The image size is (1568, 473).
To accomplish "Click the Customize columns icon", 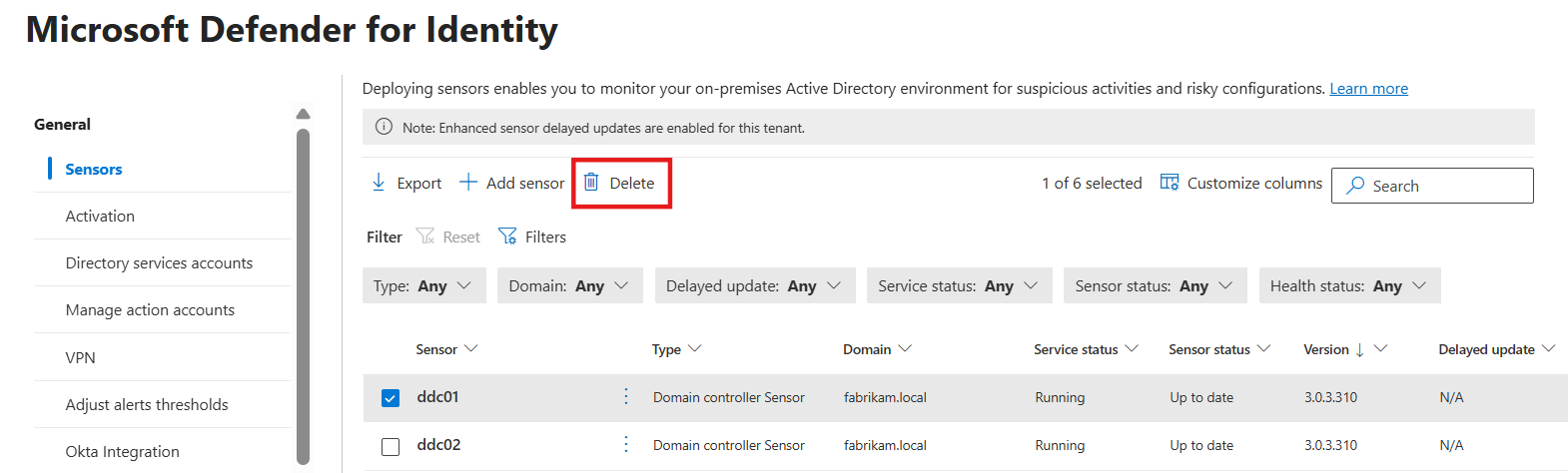I will pos(1170,183).
